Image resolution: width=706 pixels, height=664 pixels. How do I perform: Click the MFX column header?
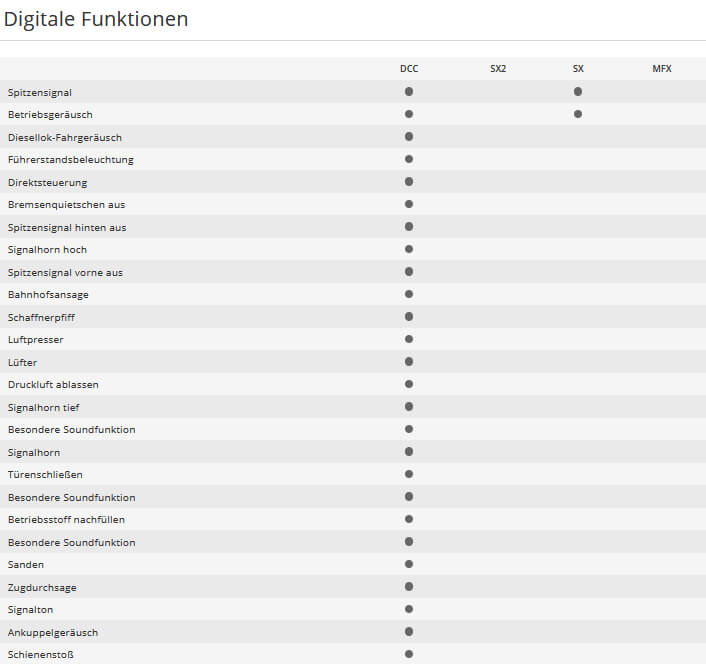tap(662, 69)
